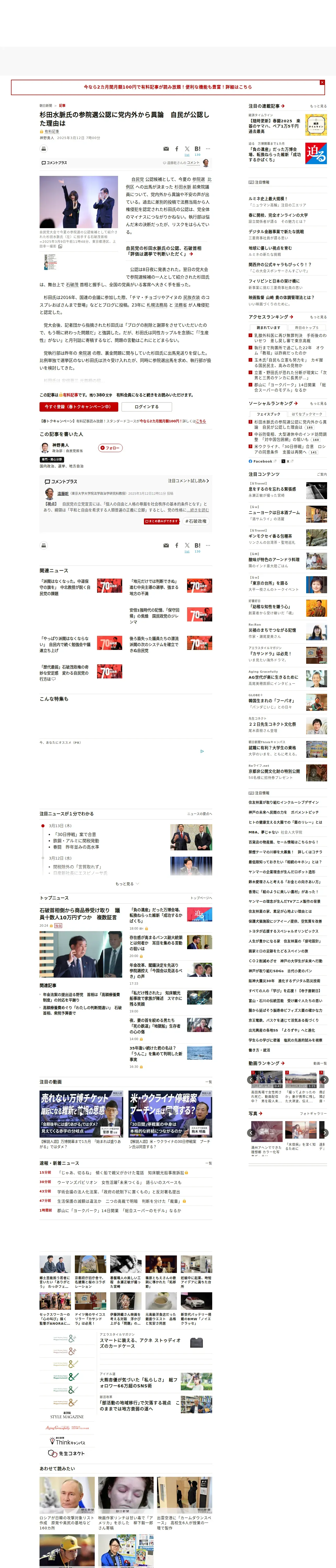336x1568 pixels.
Task: Click the lower X share icon
Action: point(187,545)
